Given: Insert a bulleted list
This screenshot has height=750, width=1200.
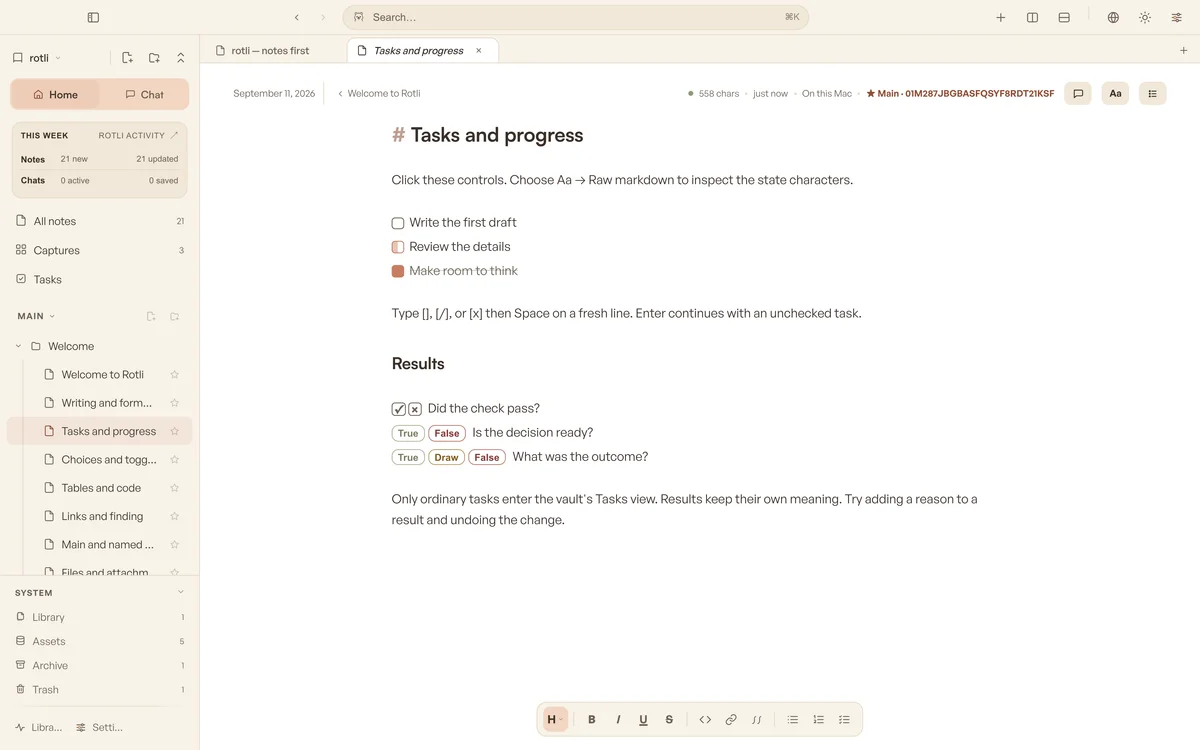Looking at the screenshot, I should click(793, 719).
